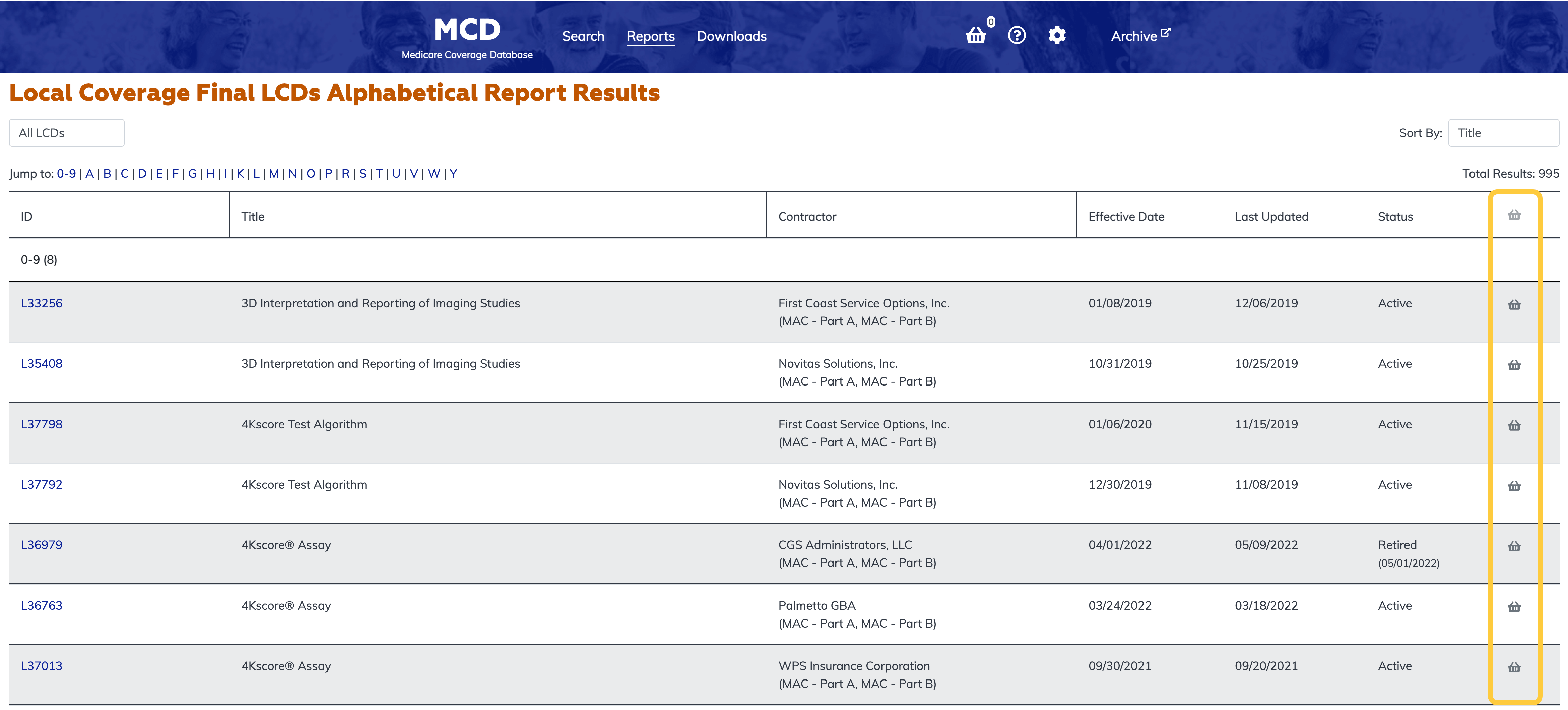This screenshot has height=710, width=1568.
Task: Open the Search menu item
Action: click(583, 36)
